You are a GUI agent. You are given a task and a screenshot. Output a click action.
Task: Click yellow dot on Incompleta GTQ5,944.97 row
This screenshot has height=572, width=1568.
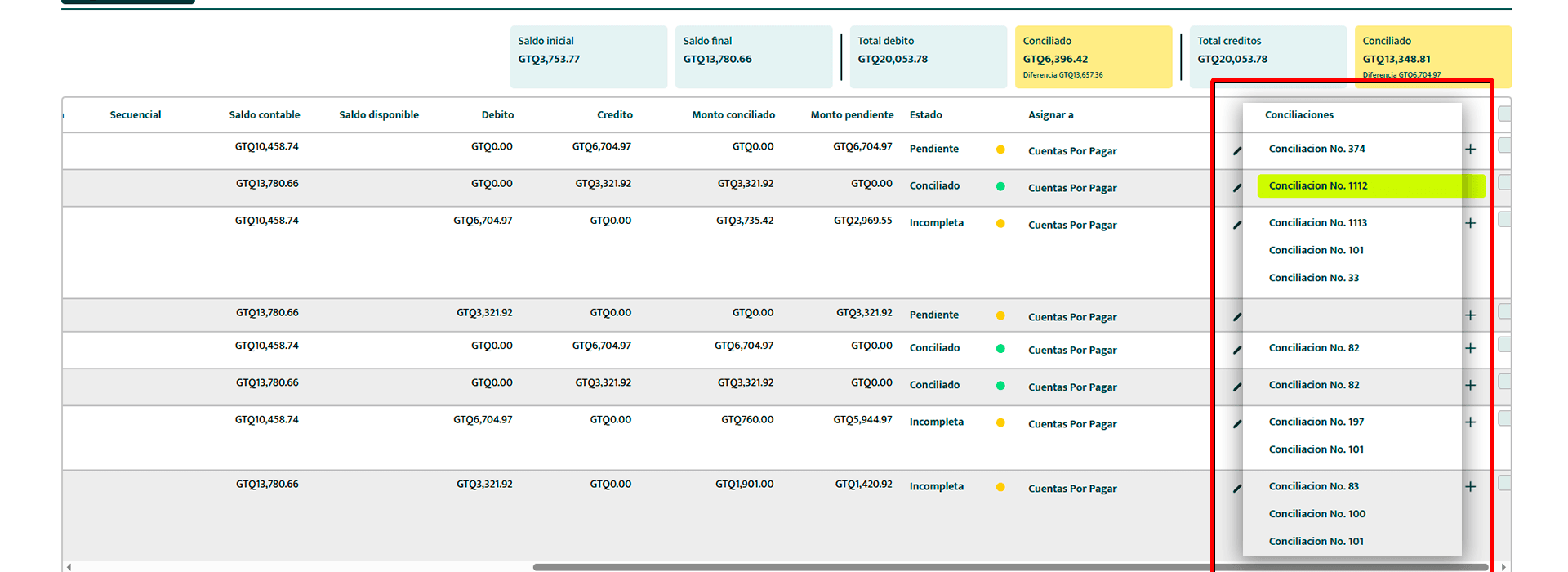(x=1000, y=422)
